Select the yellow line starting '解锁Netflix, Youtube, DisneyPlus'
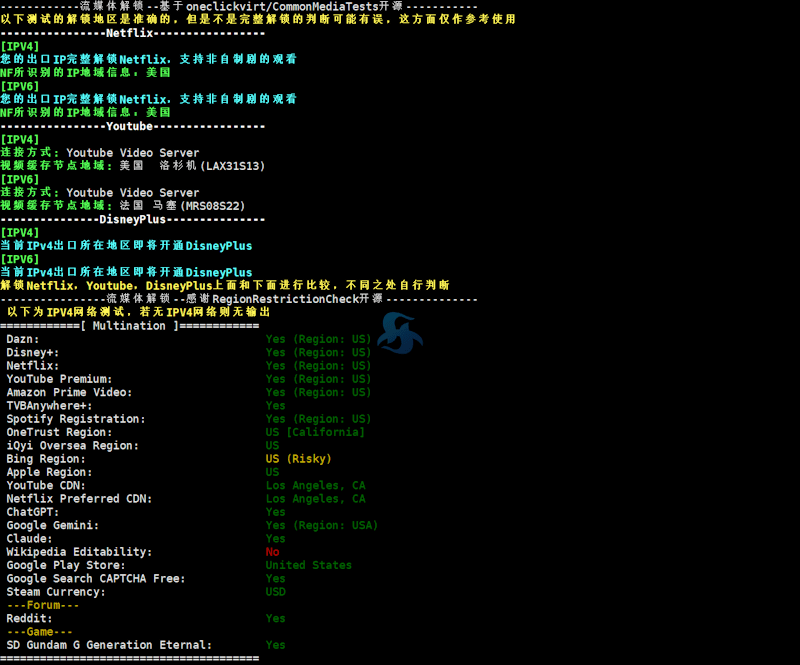Image resolution: width=800 pixels, height=665 pixels. click(225, 285)
